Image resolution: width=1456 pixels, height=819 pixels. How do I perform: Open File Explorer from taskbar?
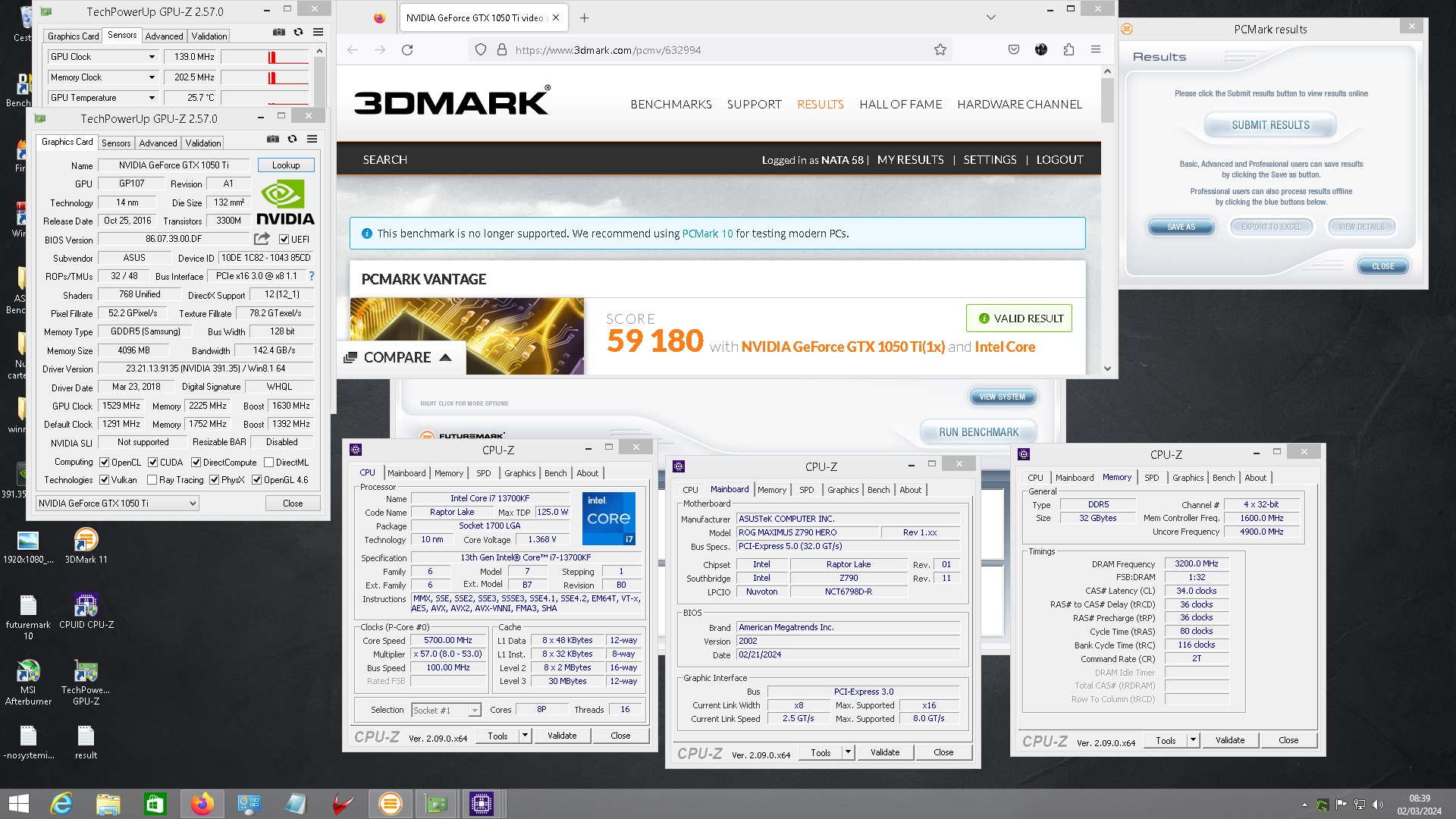pos(108,804)
